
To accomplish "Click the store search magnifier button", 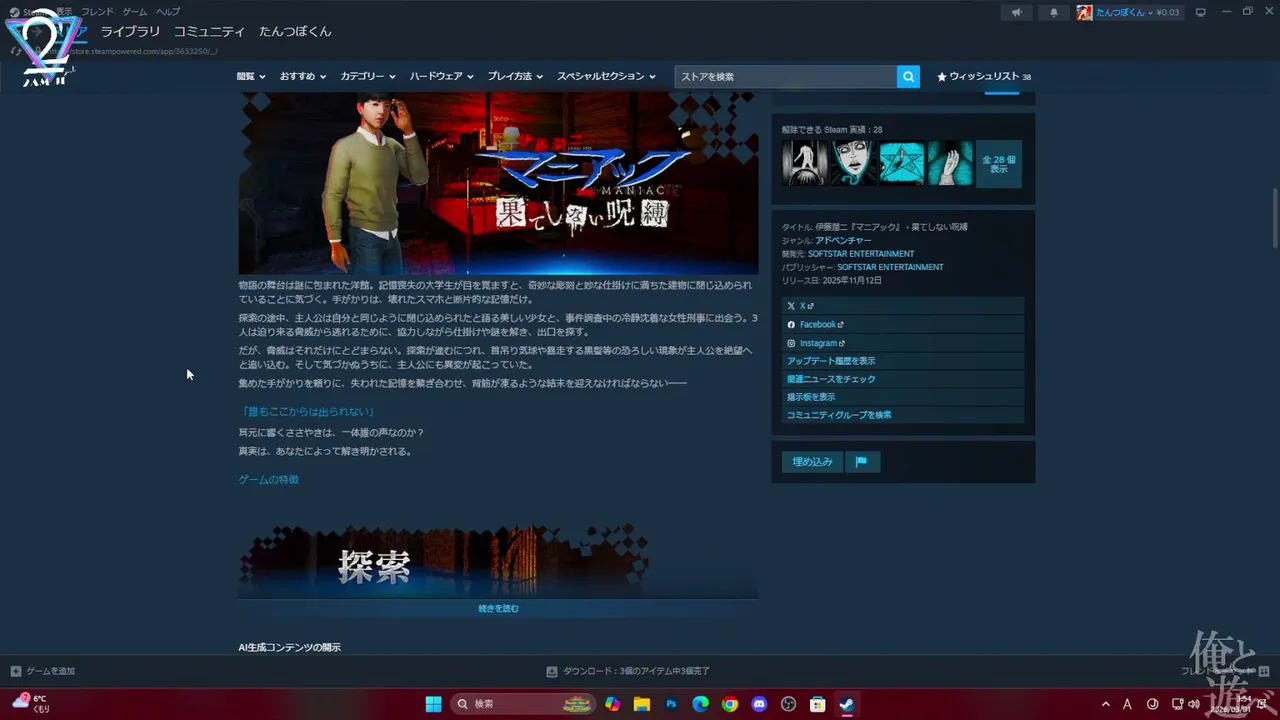I will click(908, 76).
